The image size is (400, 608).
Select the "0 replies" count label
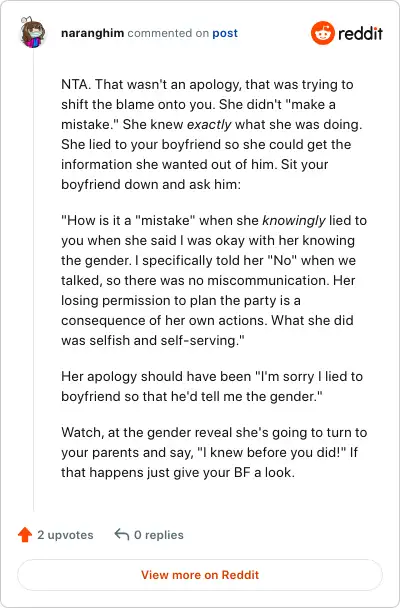[x=159, y=535]
